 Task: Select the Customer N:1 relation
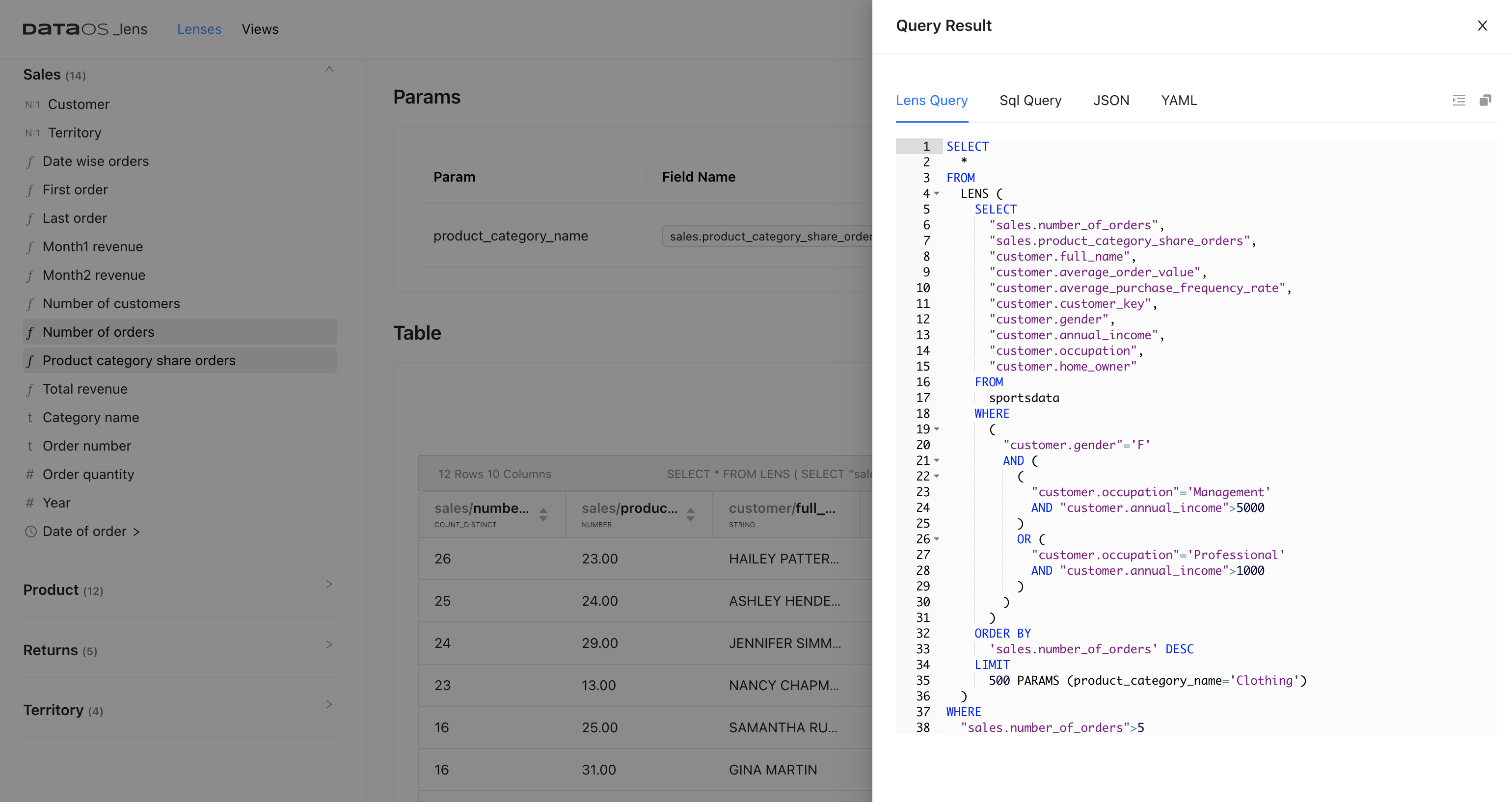pos(180,105)
